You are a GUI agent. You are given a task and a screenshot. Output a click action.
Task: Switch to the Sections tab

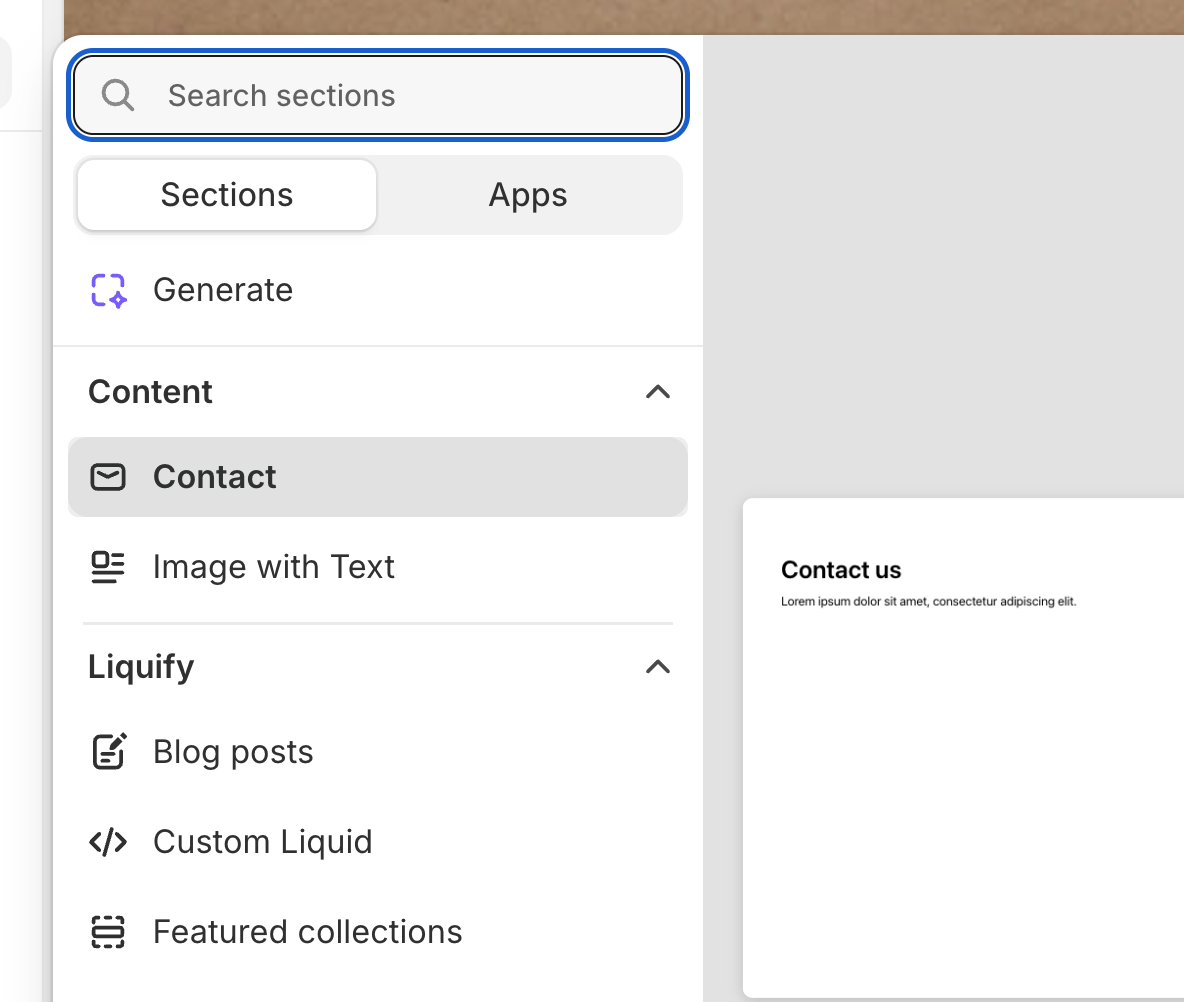[x=227, y=195]
